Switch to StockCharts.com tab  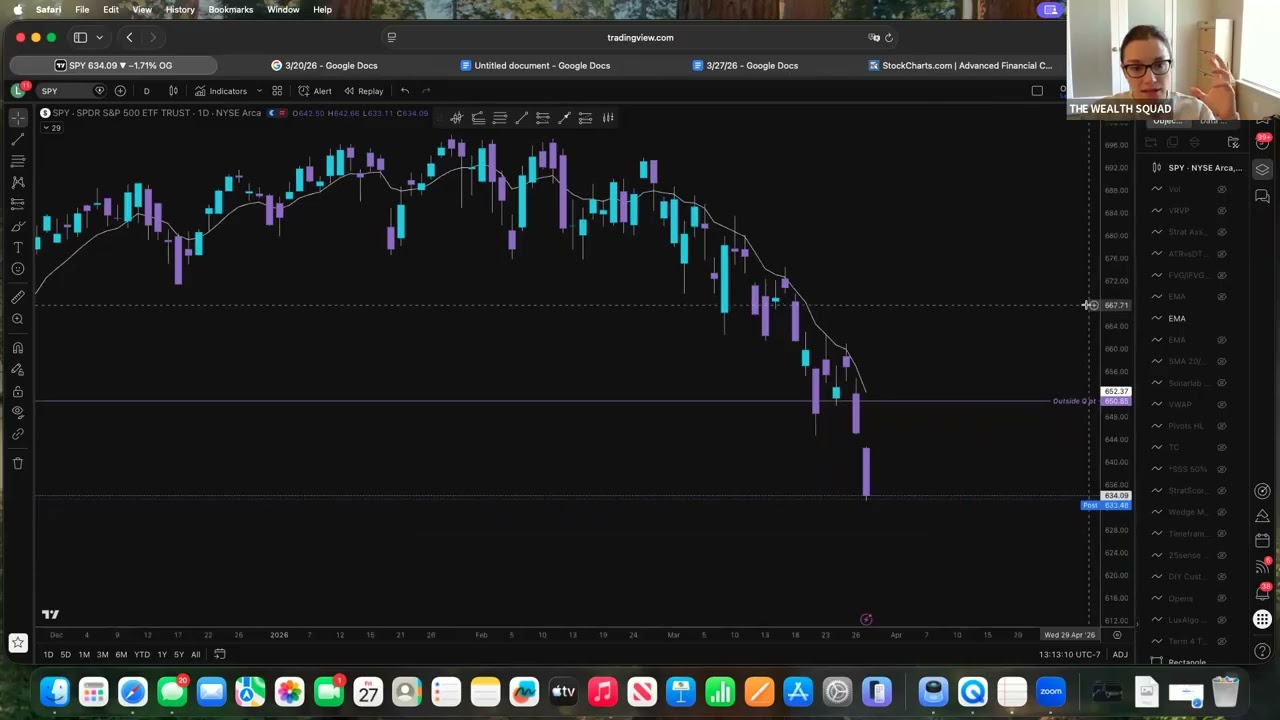(x=960, y=65)
